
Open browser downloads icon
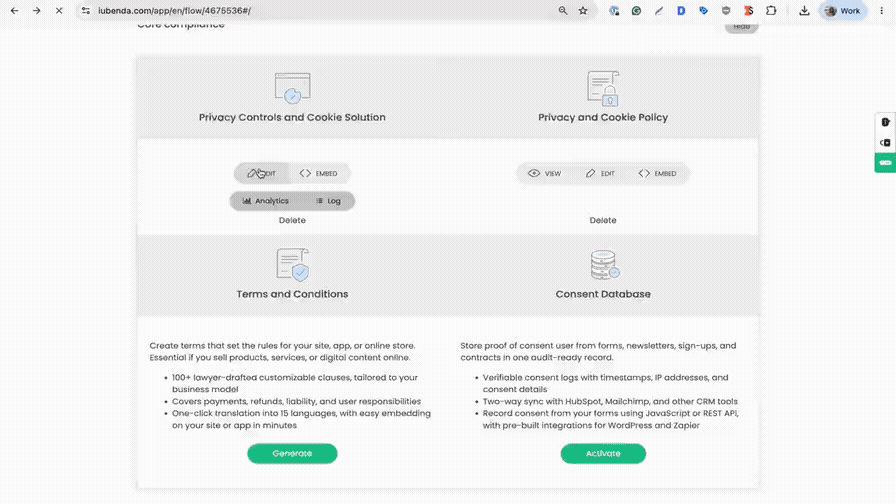pos(804,11)
